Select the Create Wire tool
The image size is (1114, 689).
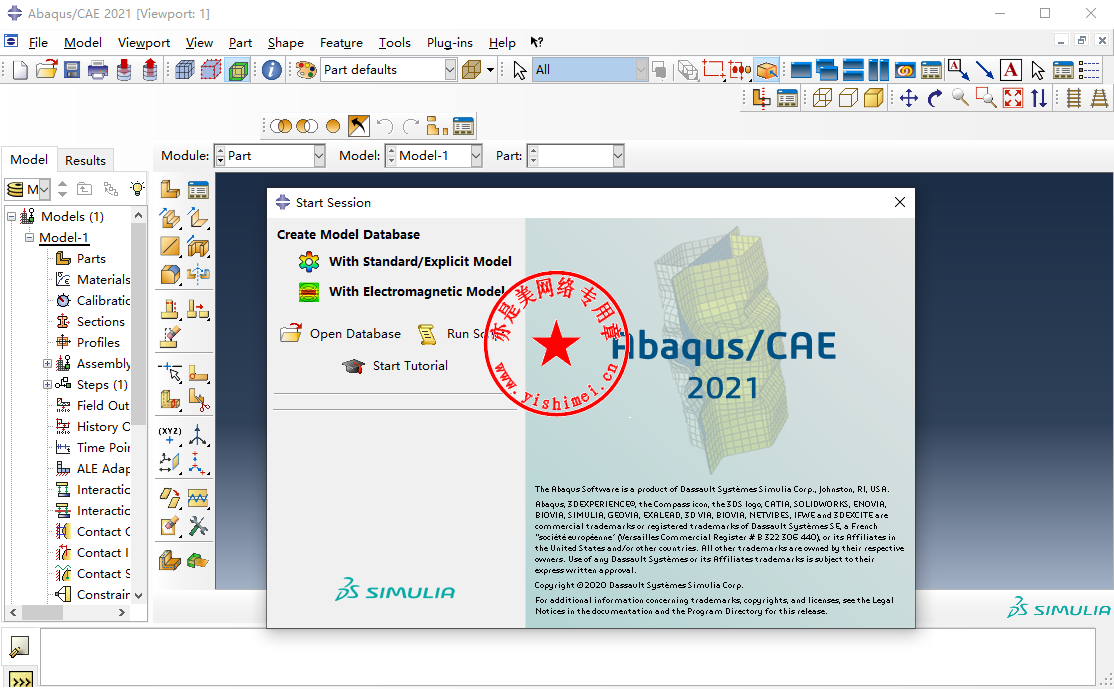pos(170,246)
